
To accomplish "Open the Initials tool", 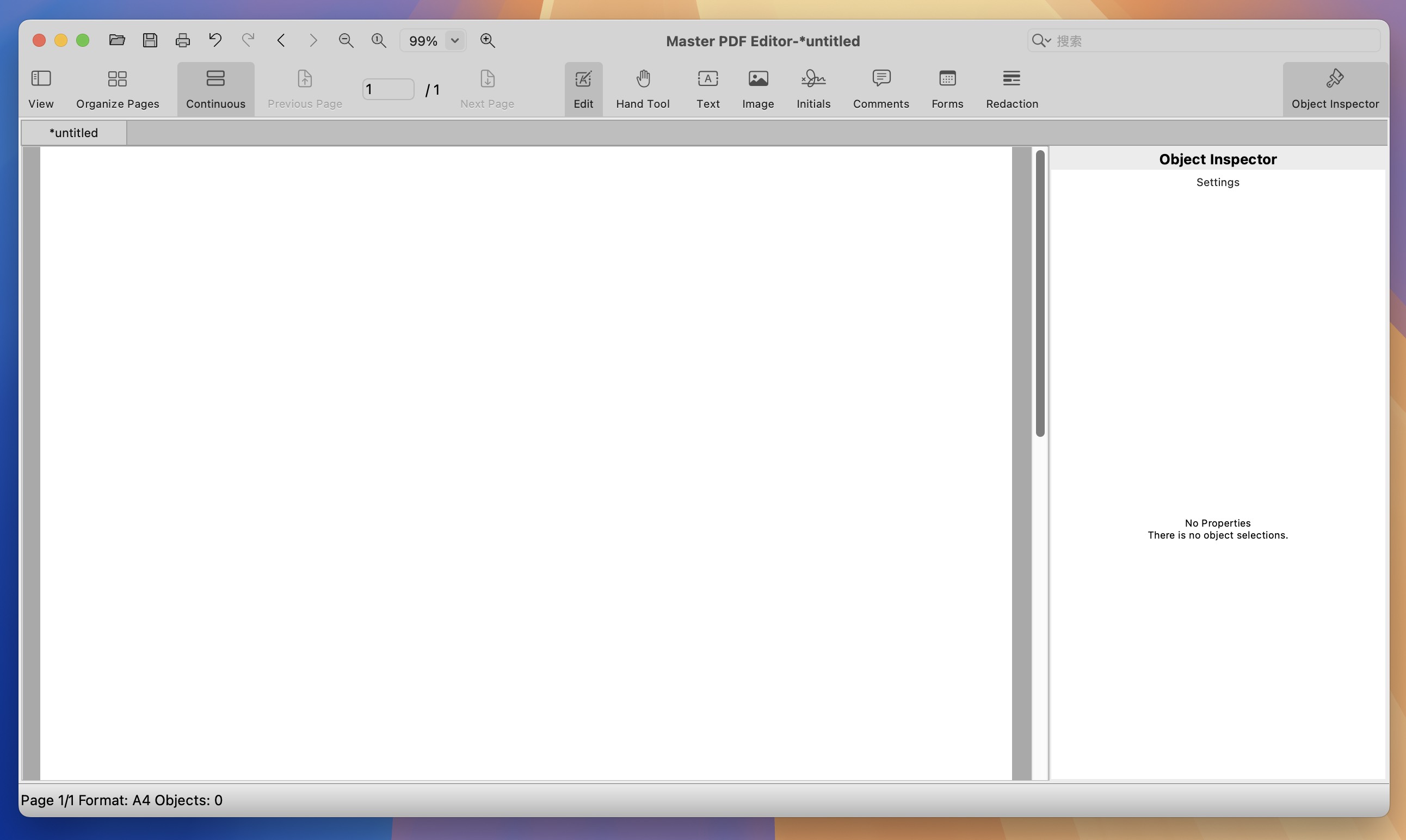I will coord(813,88).
